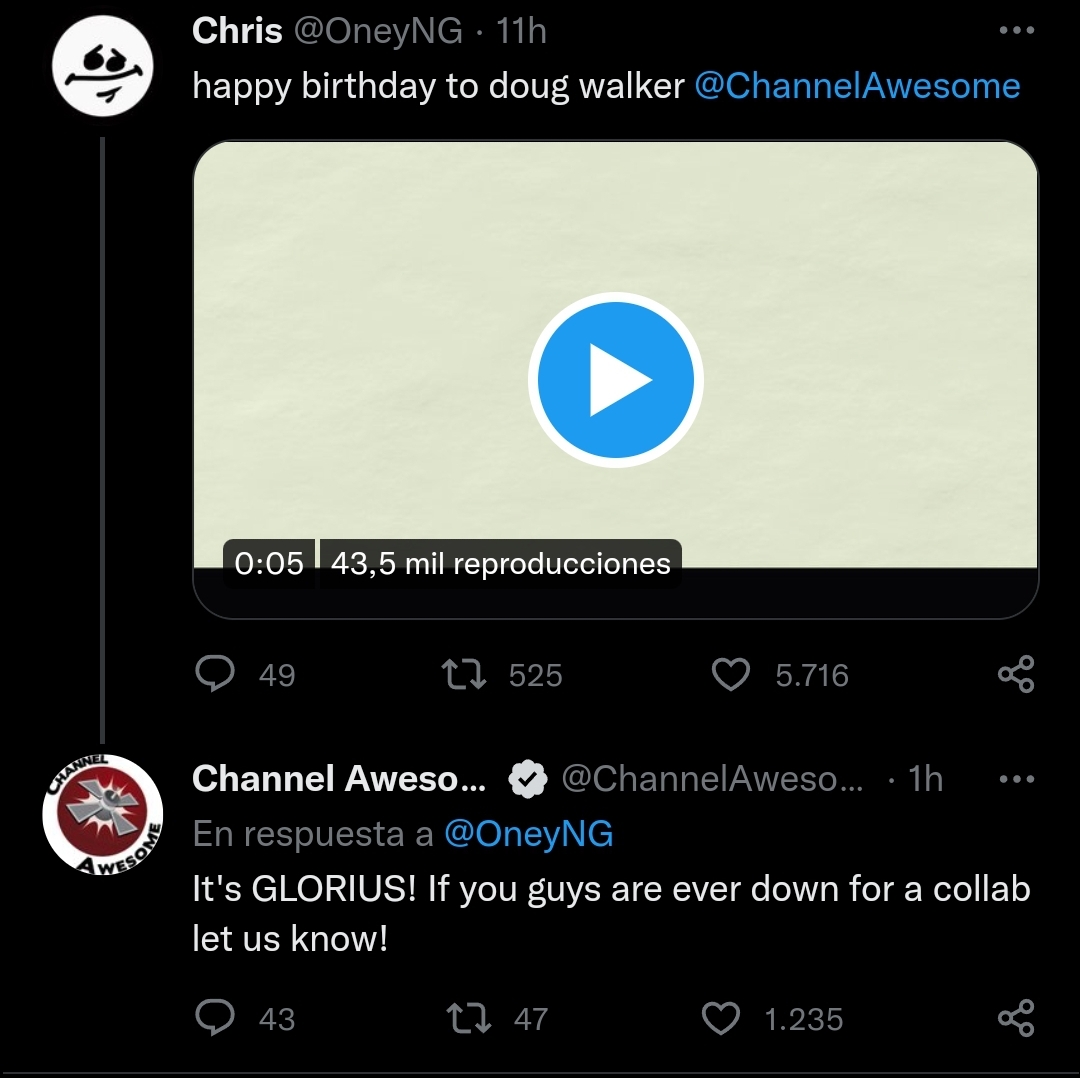Viewport: 1080px width, 1078px height.
Task: Open Channel Awesome's profile avatar
Action: (x=103, y=815)
